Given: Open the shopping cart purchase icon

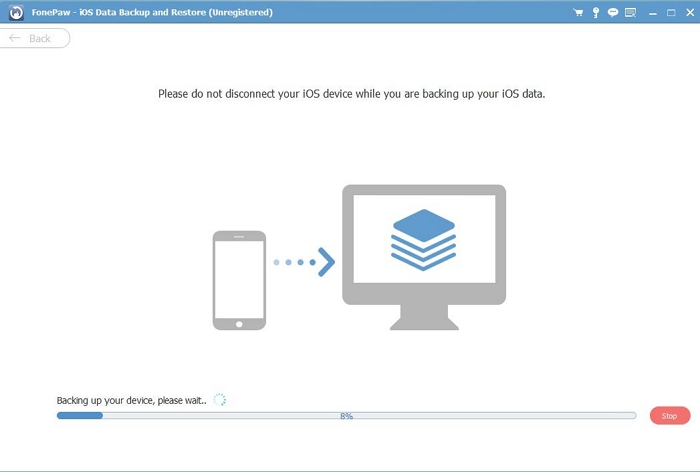Looking at the screenshot, I should tap(578, 13).
